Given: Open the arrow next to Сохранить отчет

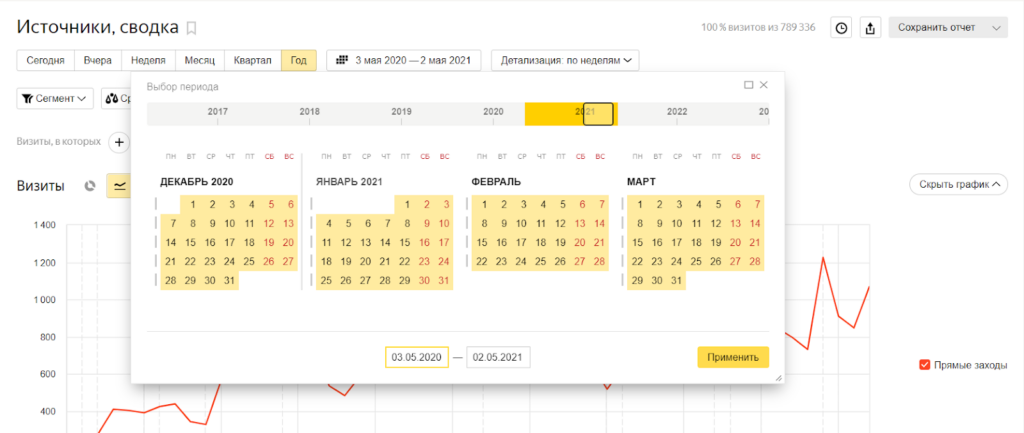Looking at the screenshot, I should point(996,28).
